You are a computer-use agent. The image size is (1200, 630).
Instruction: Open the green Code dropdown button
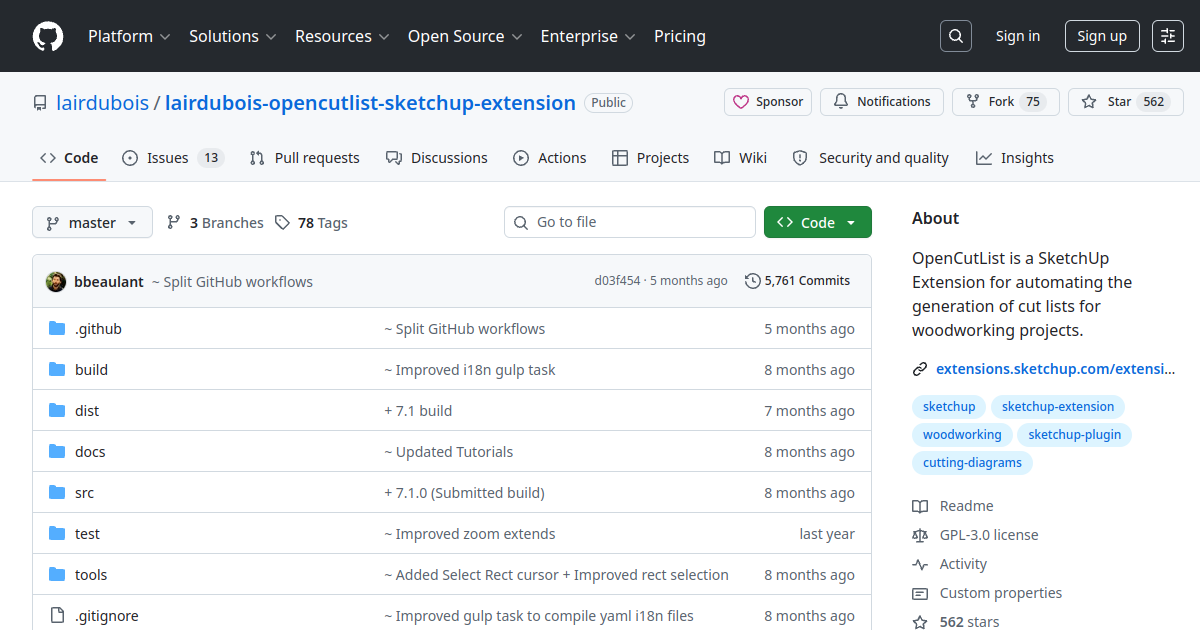[x=818, y=222]
